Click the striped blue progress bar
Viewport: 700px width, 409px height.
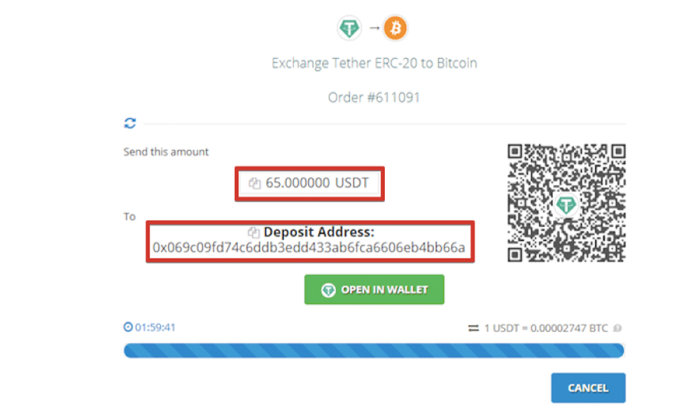click(374, 351)
